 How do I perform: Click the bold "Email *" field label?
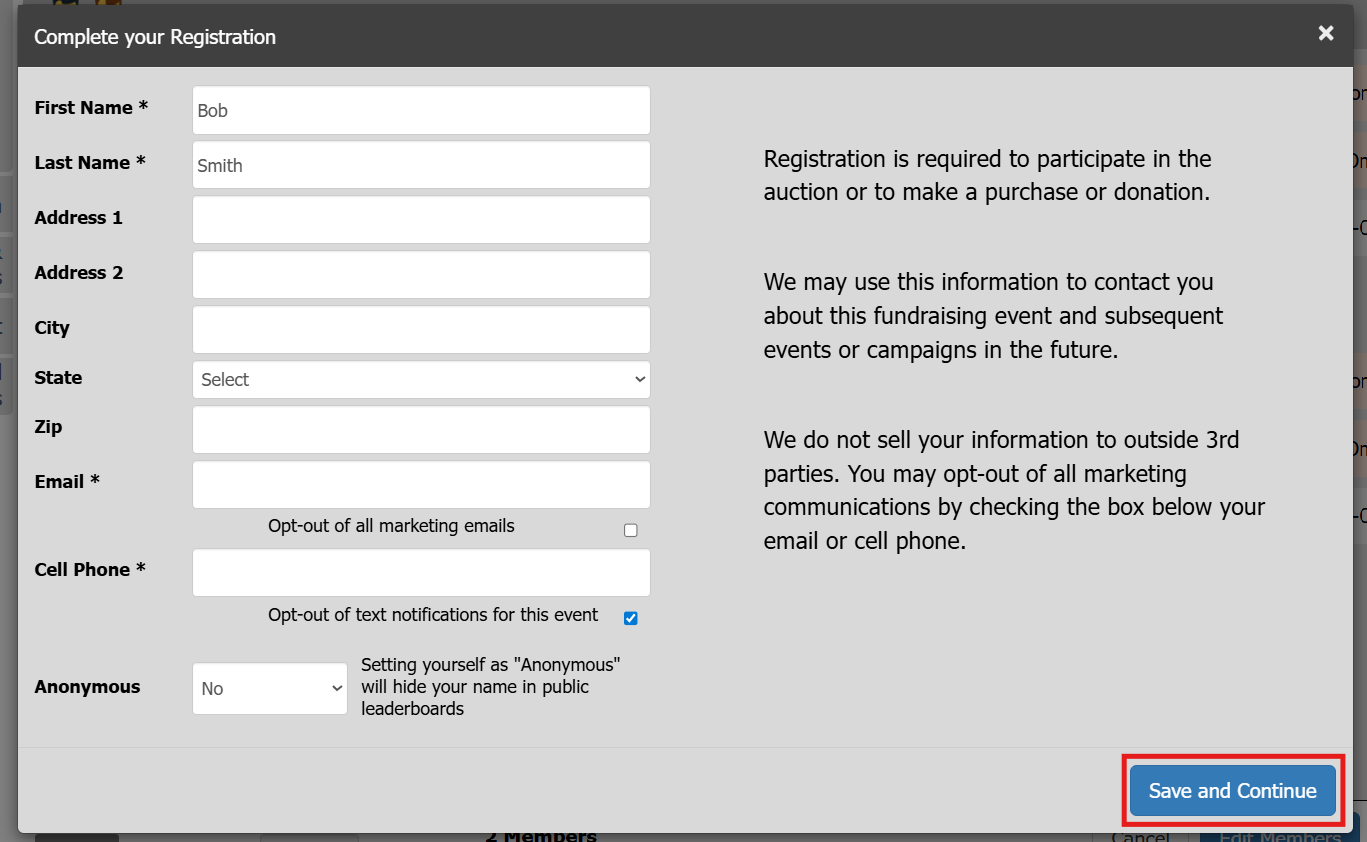67,482
